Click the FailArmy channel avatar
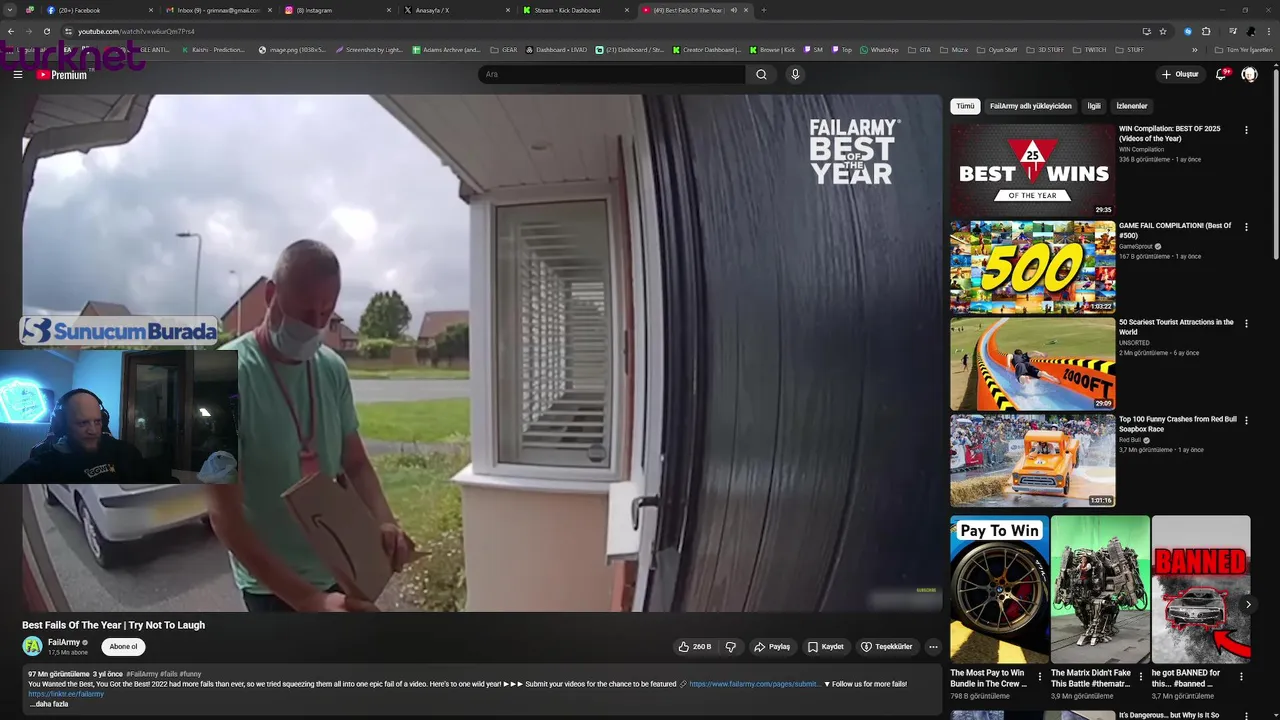This screenshot has width=1280, height=720. pos(32,646)
